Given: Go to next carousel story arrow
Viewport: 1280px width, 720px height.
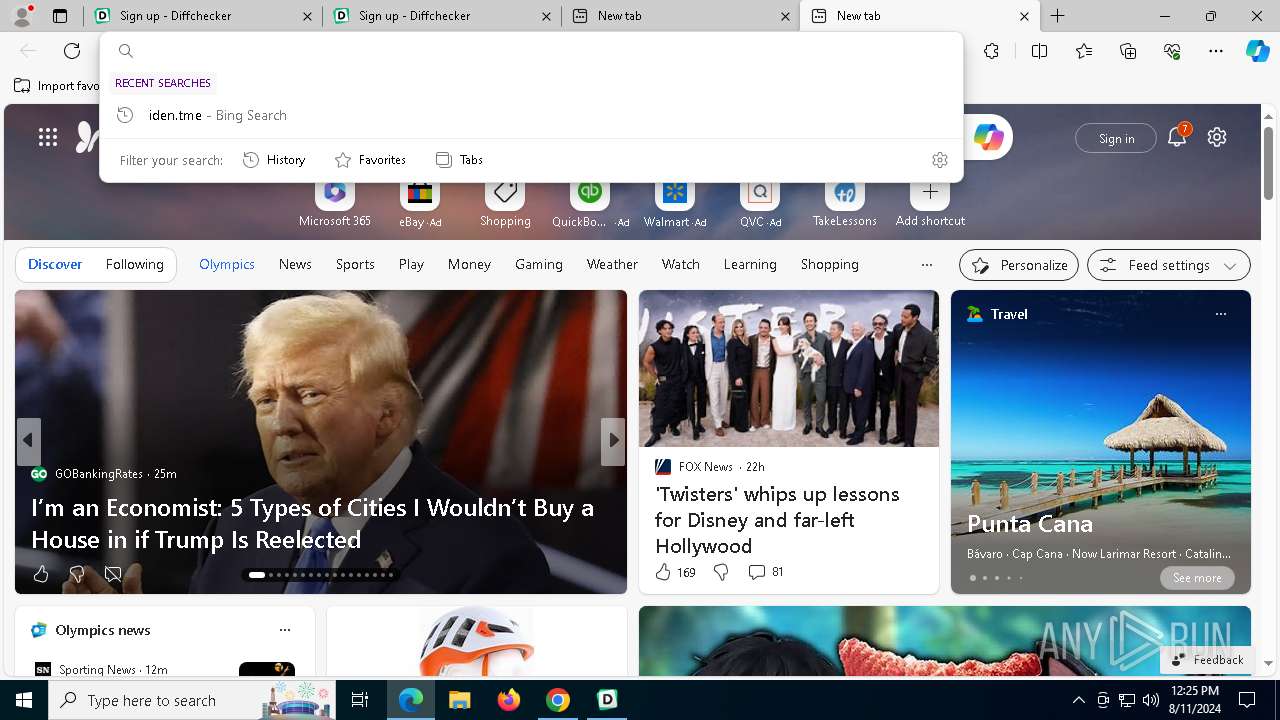Looking at the screenshot, I should coord(613,440).
